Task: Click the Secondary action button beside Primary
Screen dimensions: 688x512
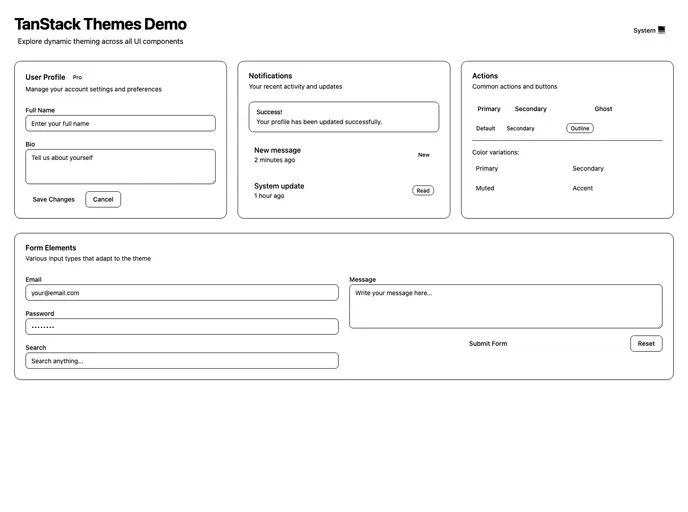Action: [530, 109]
